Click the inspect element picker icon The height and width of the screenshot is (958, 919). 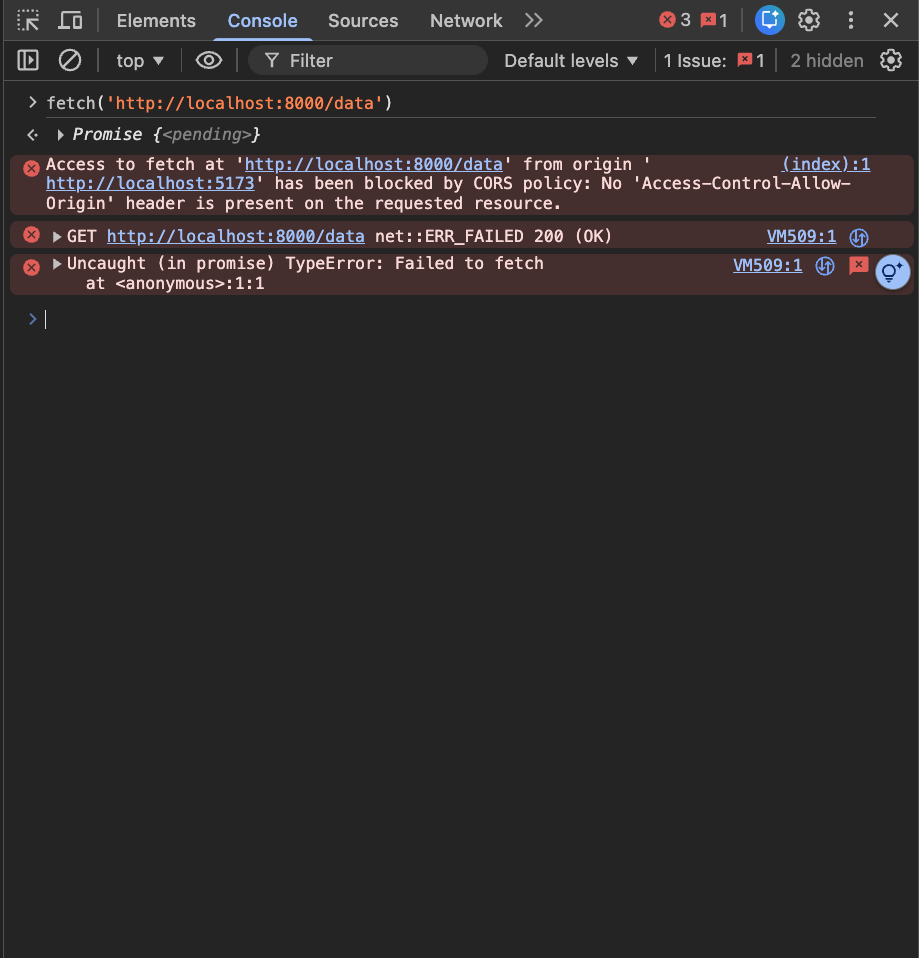[x=28, y=20]
